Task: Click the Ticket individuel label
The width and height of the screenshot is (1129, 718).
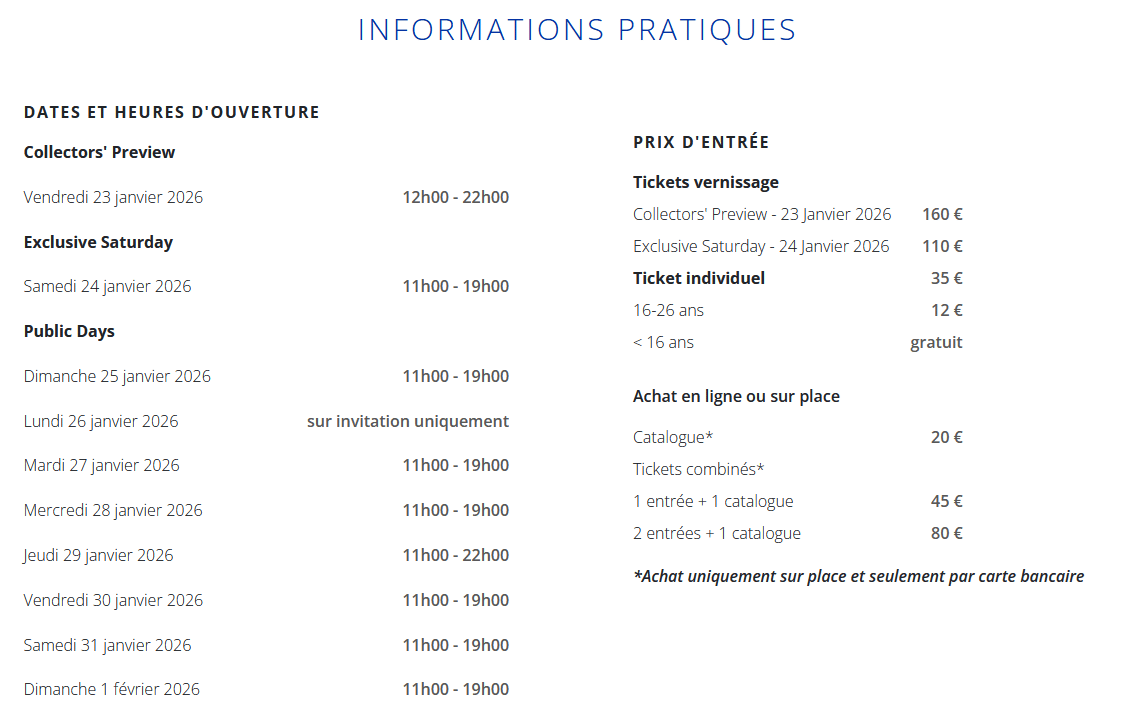Action: (x=699, y=278)
